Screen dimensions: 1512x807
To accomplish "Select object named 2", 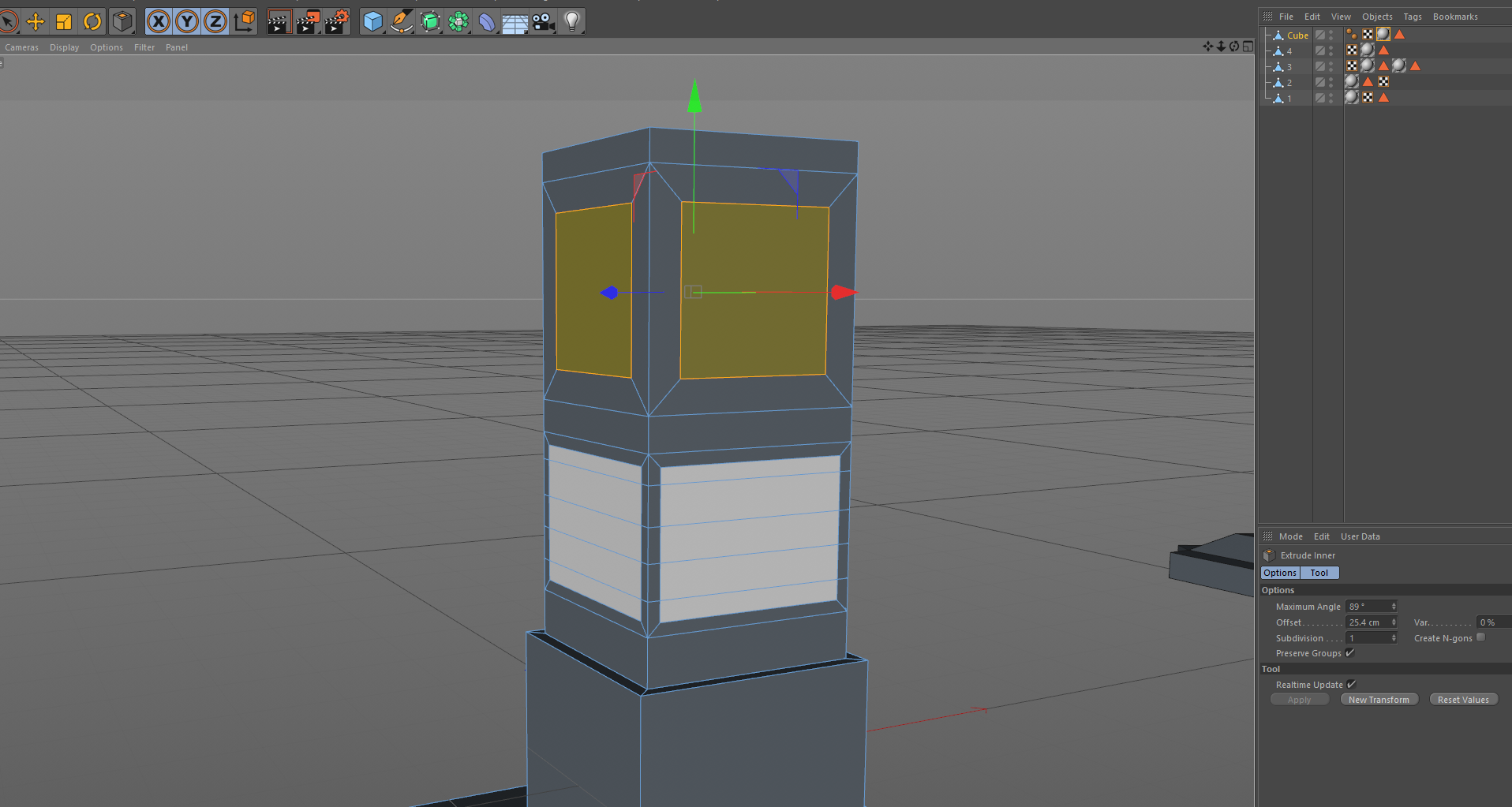I will [1289, 83].
